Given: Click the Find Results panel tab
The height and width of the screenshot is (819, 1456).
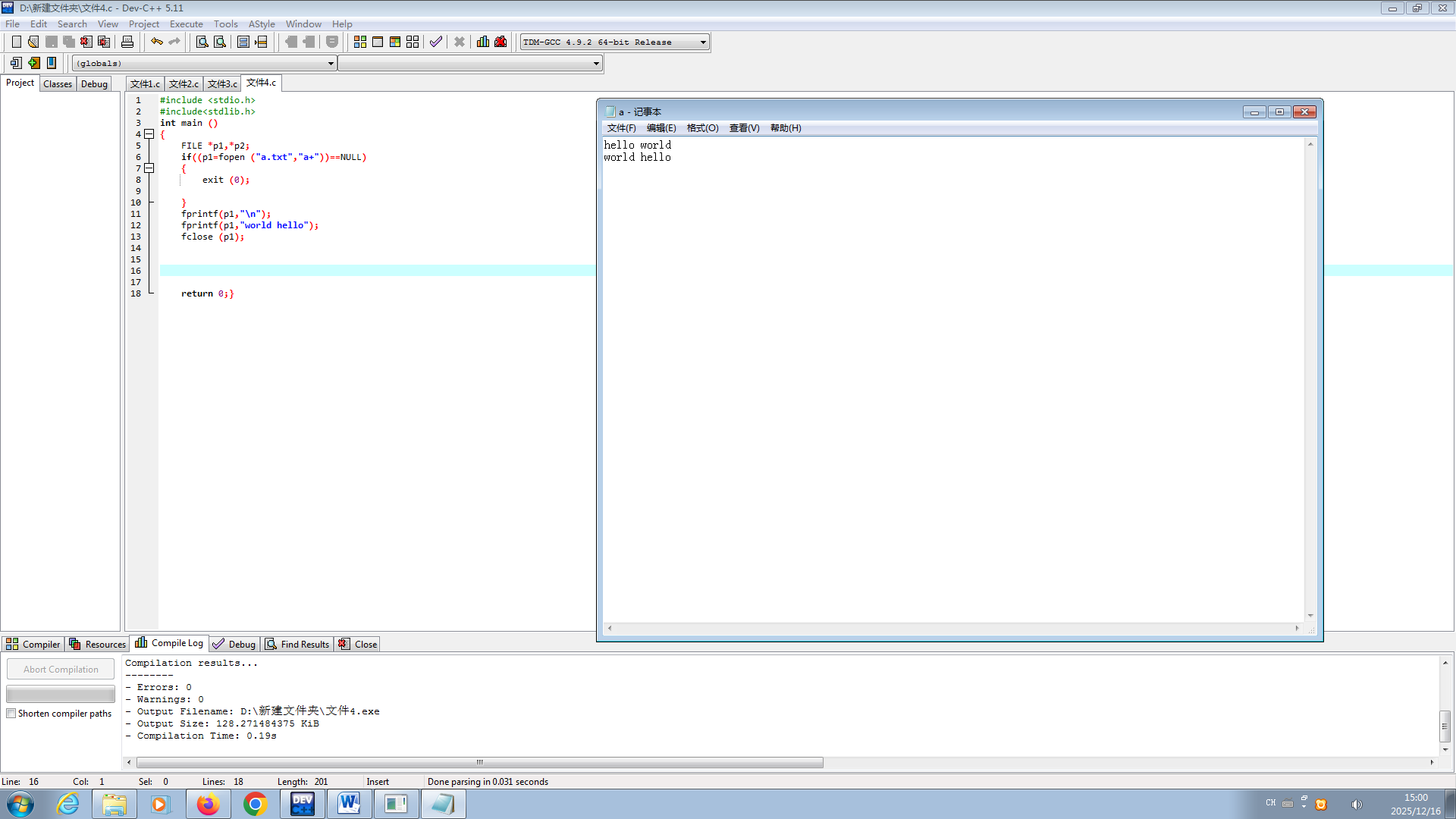Looking at the screenshot, I should pyautogui.click(x=297, y=644).
